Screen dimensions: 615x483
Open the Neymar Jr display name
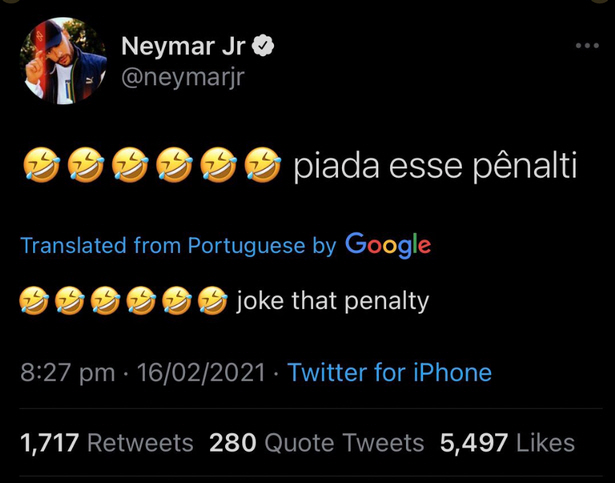183,46
